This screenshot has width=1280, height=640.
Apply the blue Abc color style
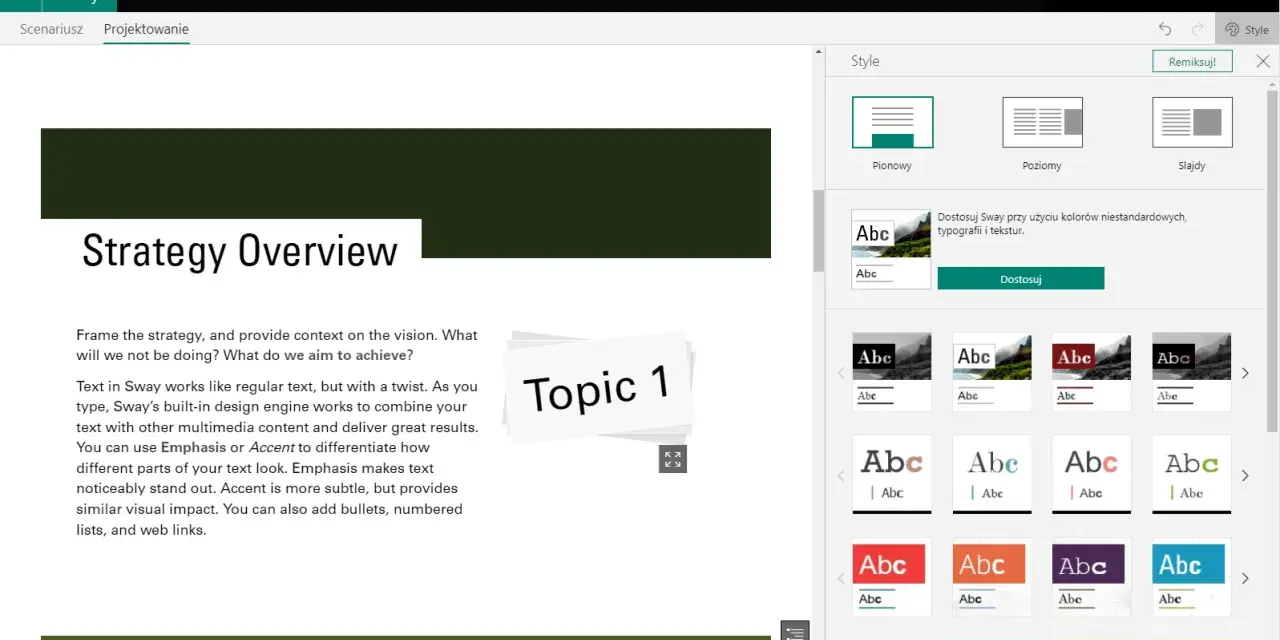point(1192,577)
